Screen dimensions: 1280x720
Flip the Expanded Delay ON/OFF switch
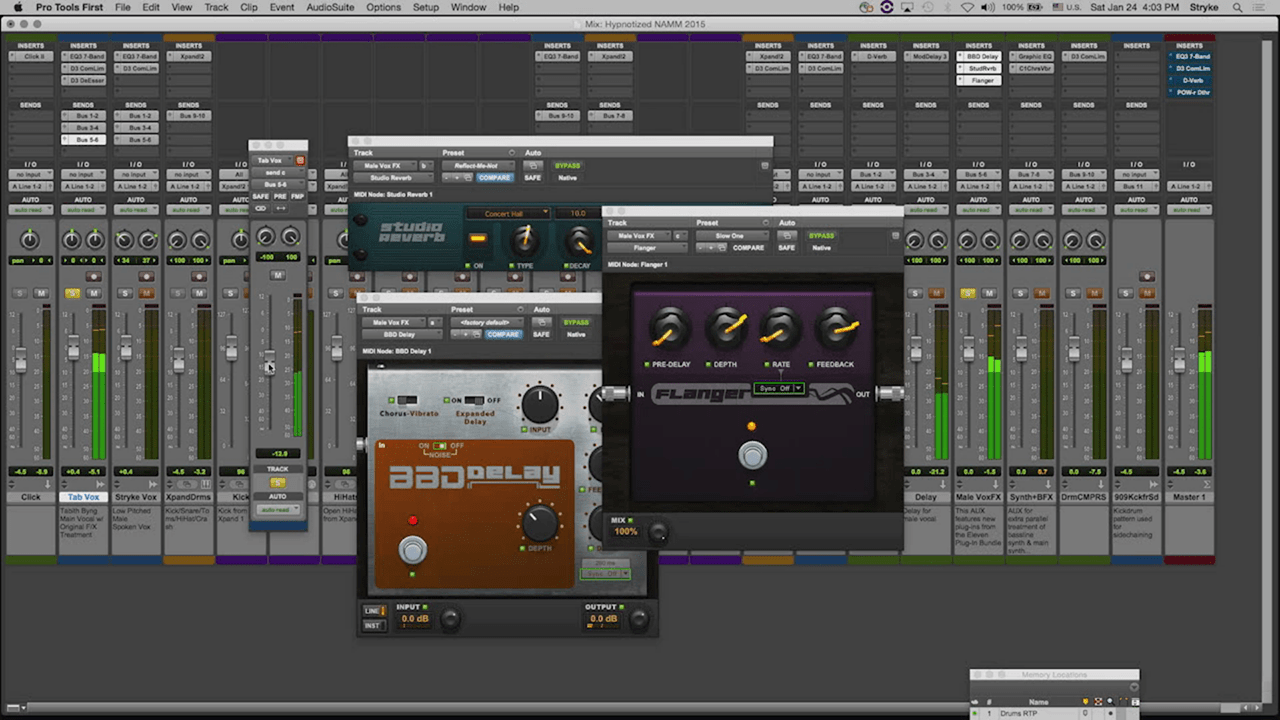[475, 400]
